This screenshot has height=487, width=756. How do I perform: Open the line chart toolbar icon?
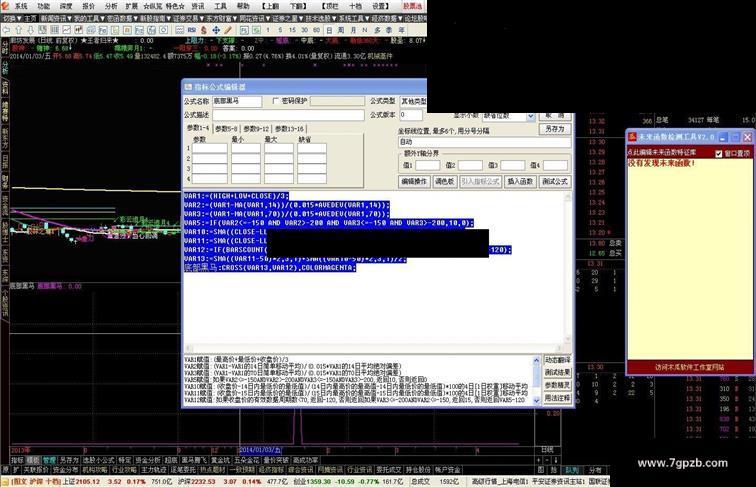tap(66, 30)
